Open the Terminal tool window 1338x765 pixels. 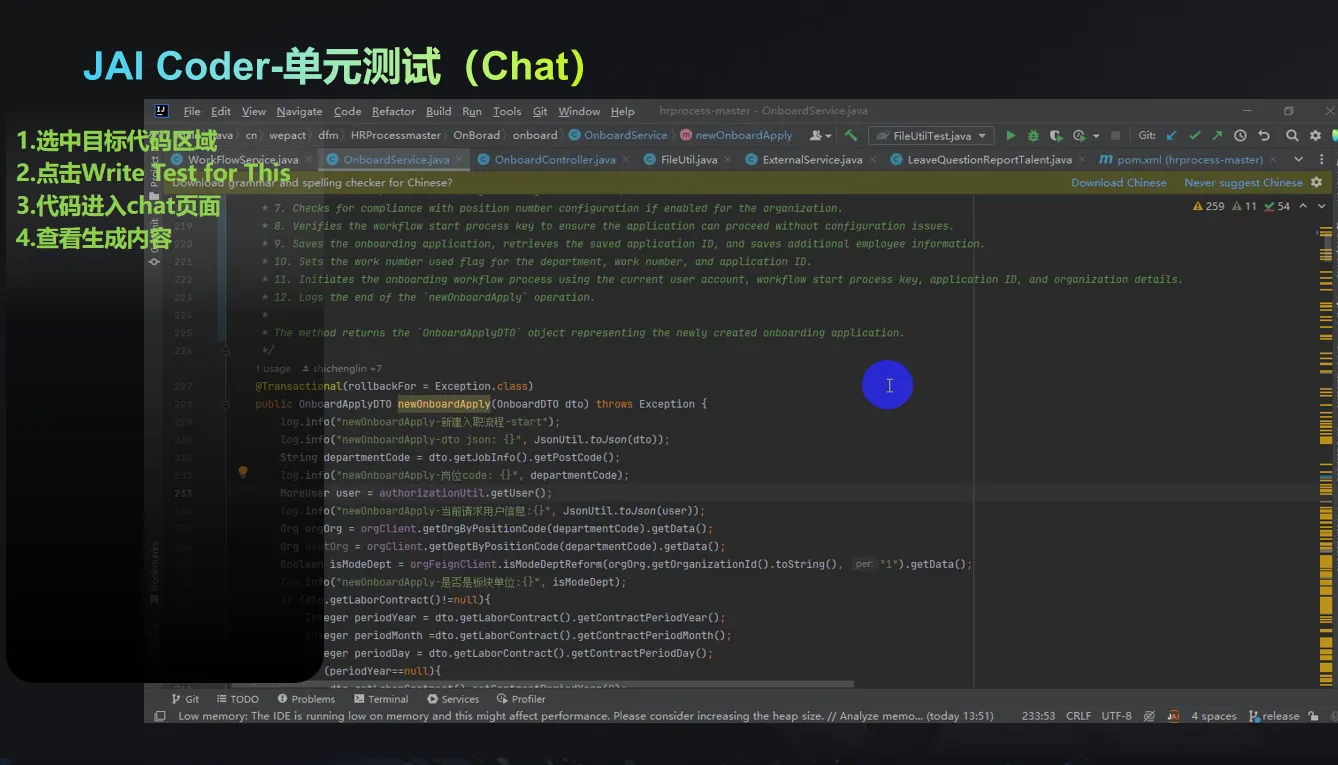pyautogui.click(x=381, y=699)
